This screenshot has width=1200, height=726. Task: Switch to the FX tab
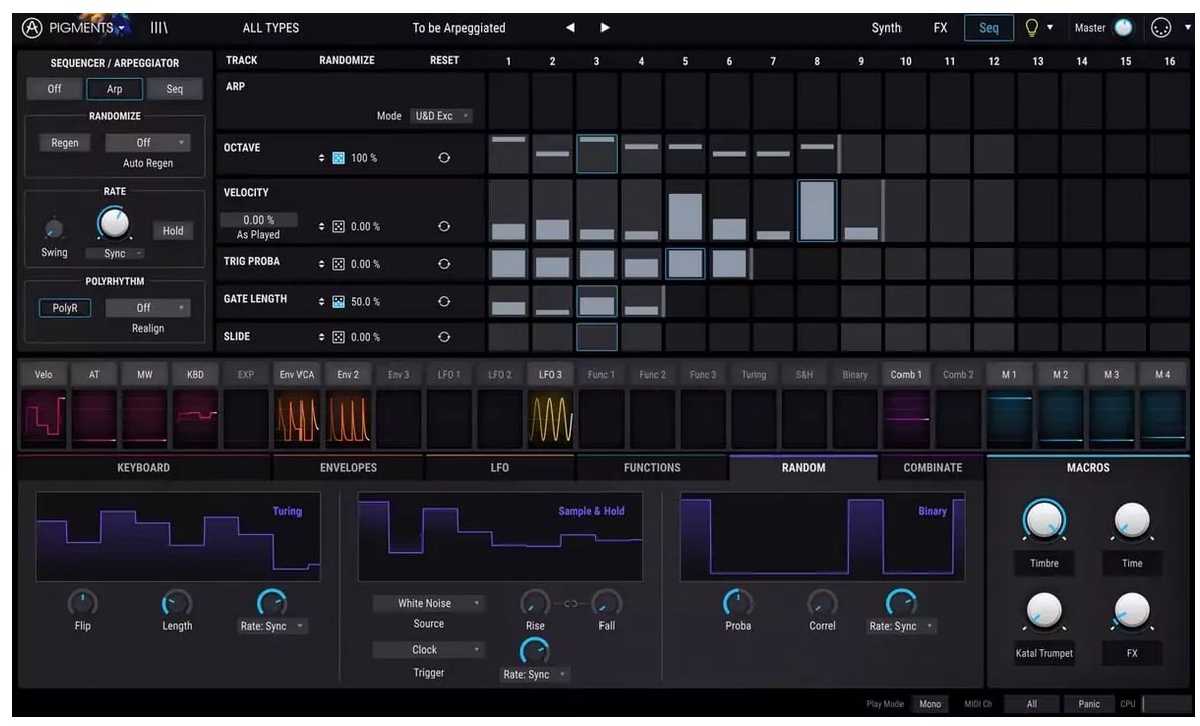pos(940,28)
